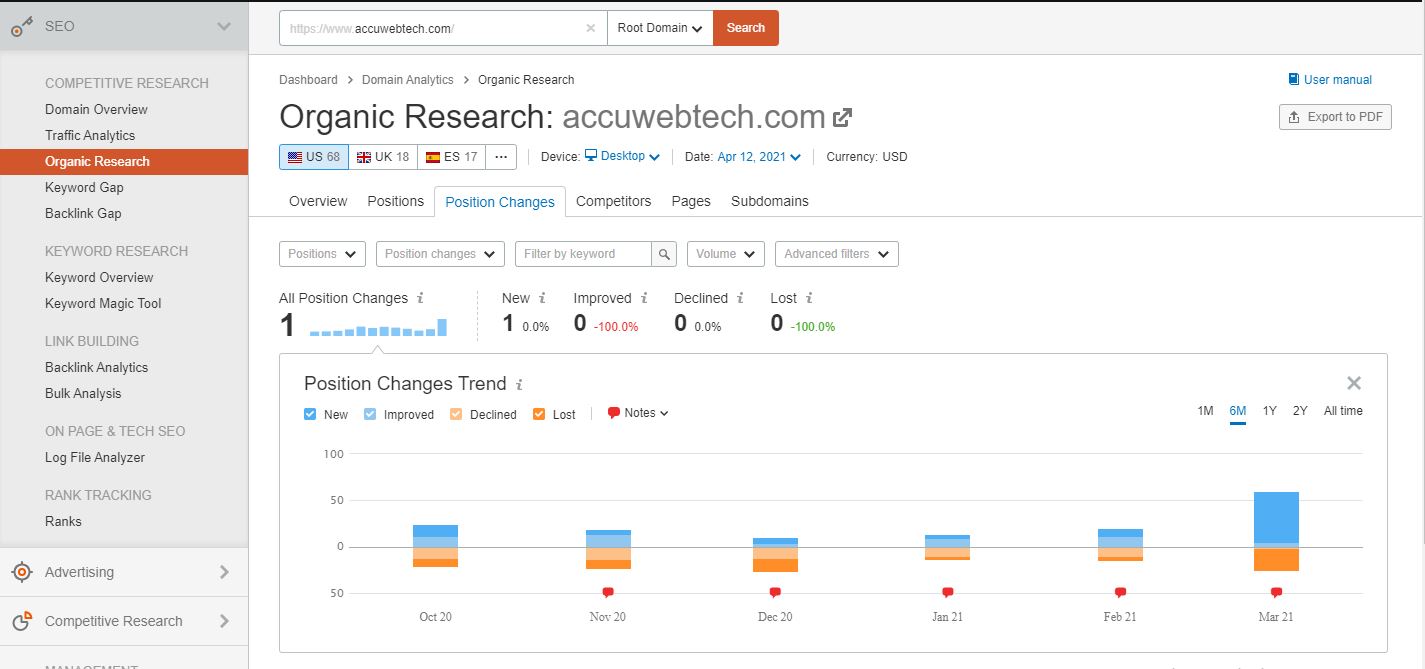
Task: Switch to the Competitors tab
Action: pyautogui.click(x=614, y=201)
